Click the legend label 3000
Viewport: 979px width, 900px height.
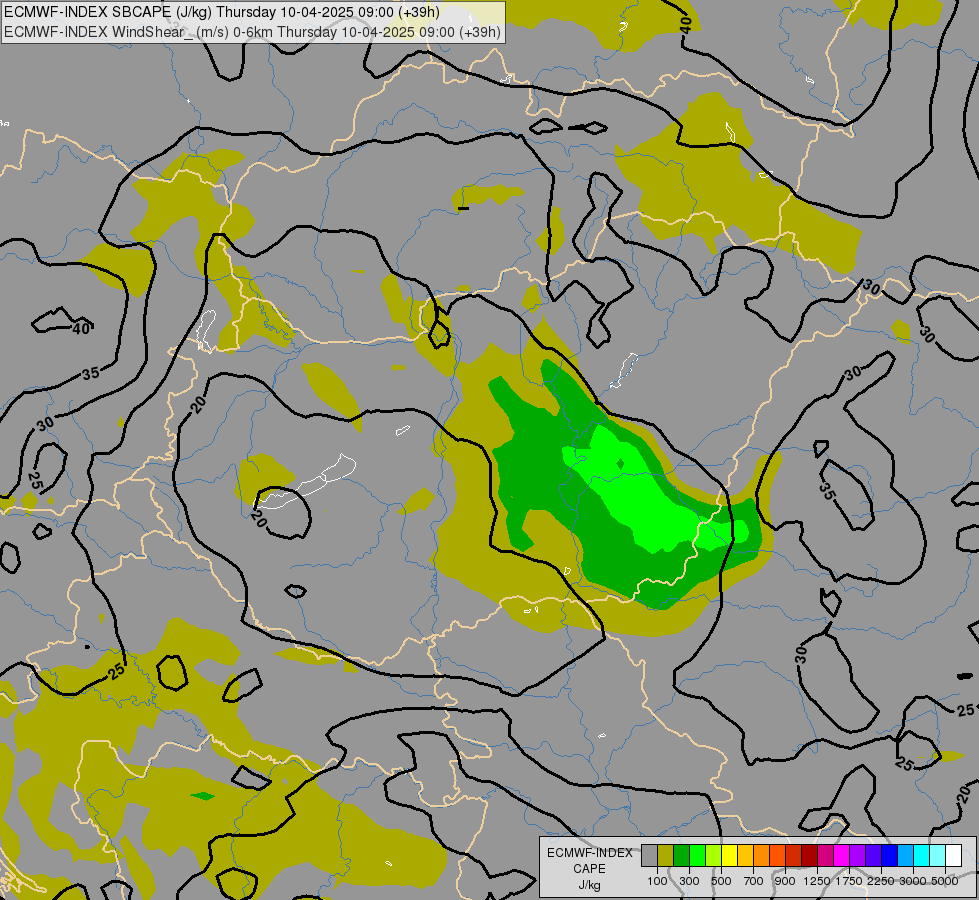point(913,881)
